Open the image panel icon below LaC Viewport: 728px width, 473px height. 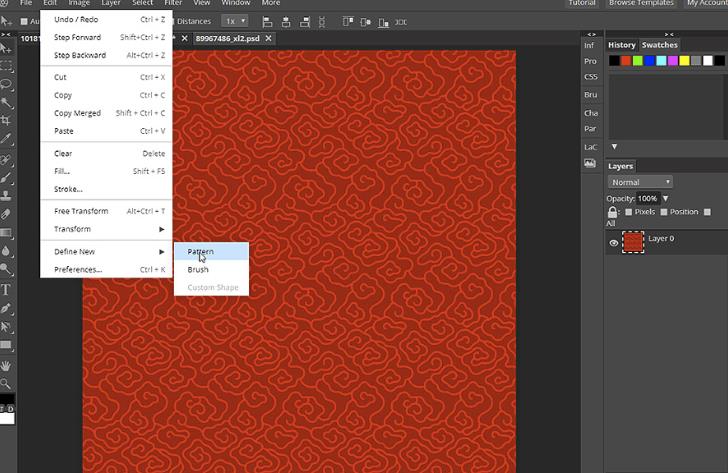[590, 163]
